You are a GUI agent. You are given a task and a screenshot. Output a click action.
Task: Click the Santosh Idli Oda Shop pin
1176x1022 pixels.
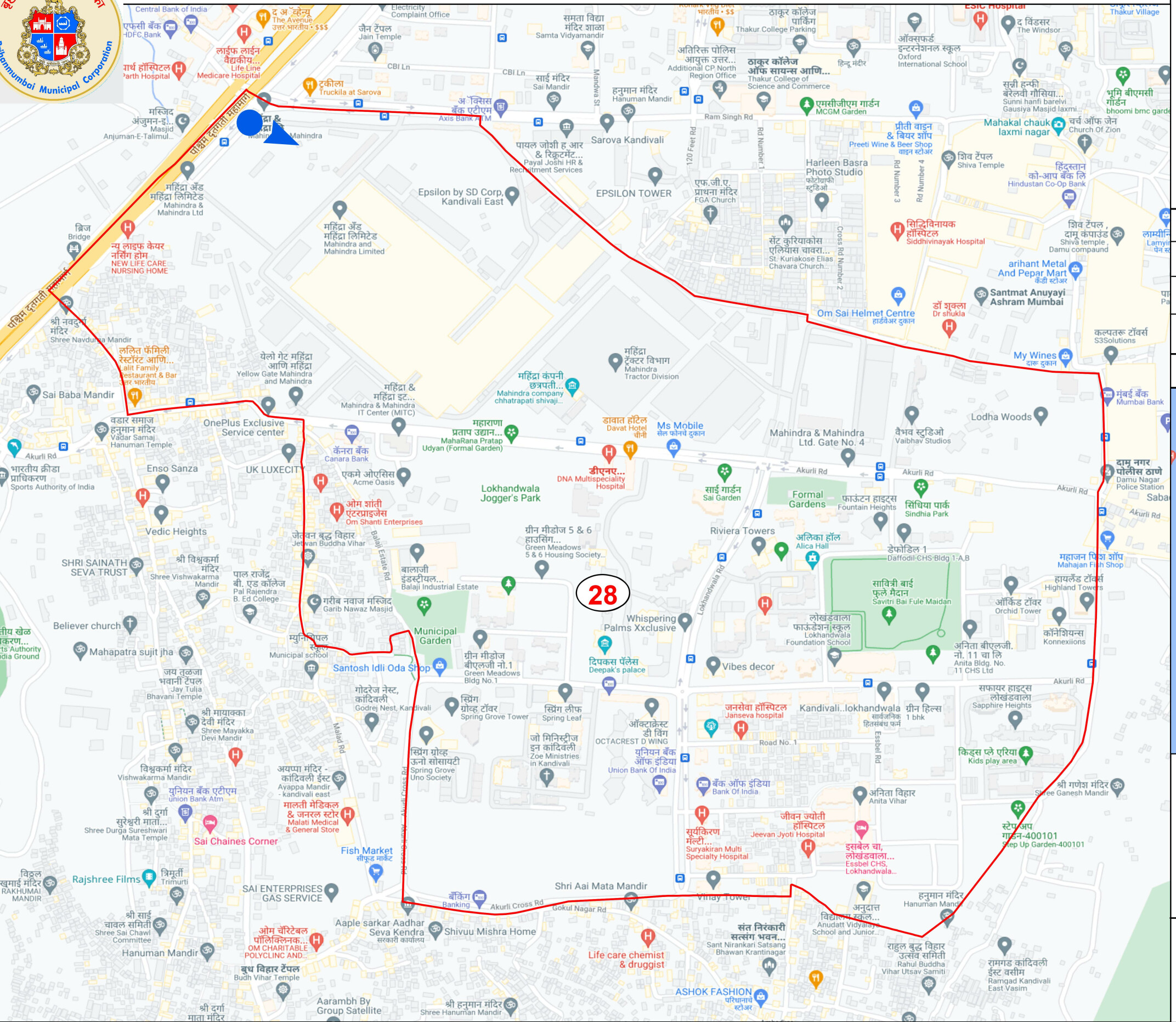click(x=439, y=665)
